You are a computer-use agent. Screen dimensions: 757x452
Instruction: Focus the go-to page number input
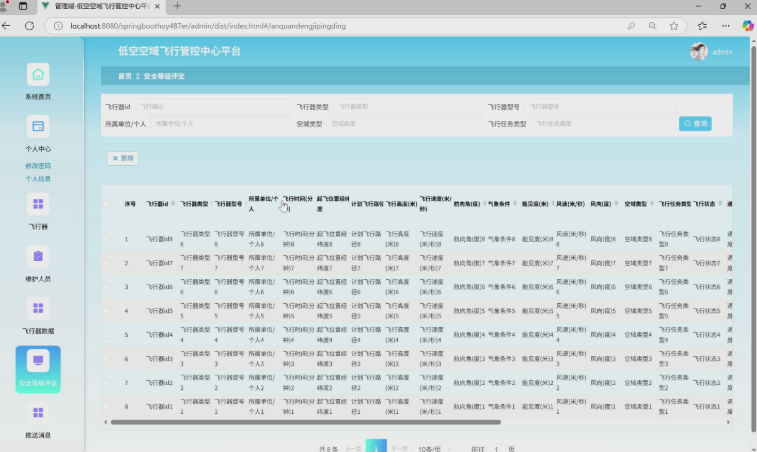[x=496, y=449]
